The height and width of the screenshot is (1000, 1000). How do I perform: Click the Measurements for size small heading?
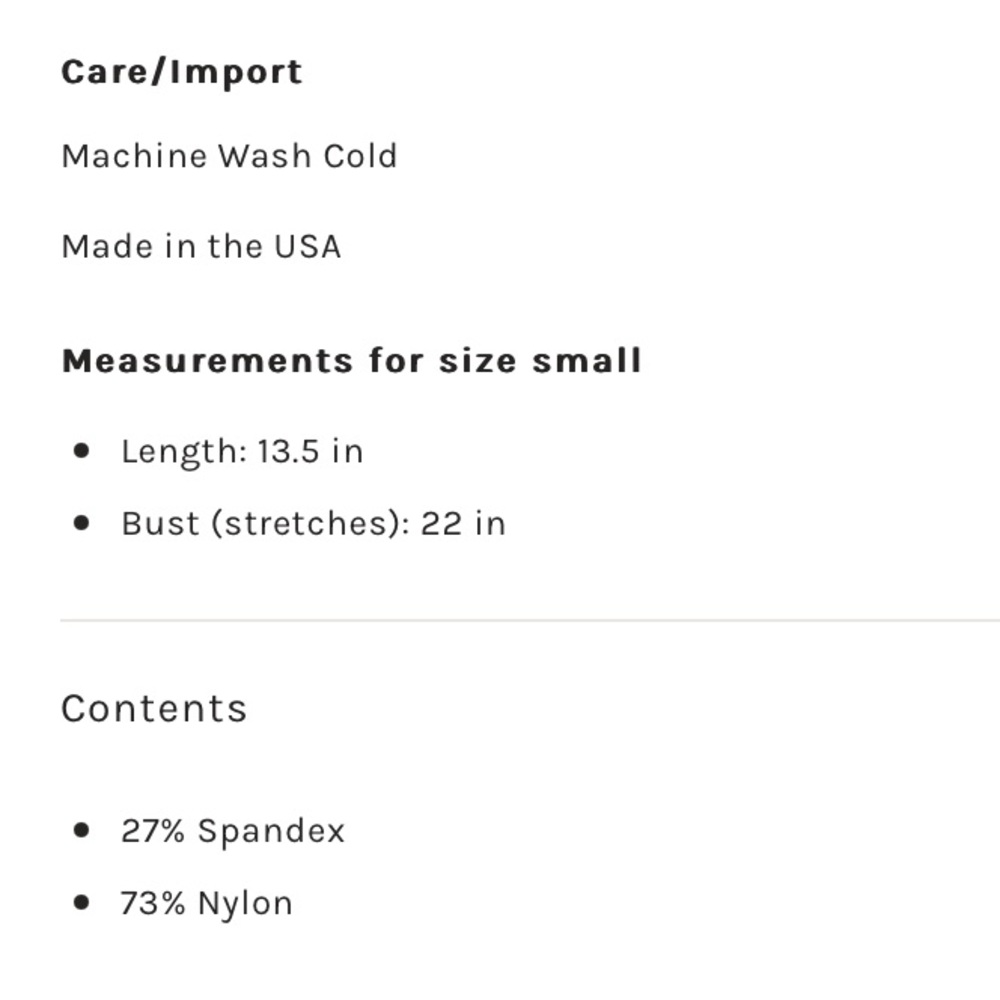coord(351,360)
